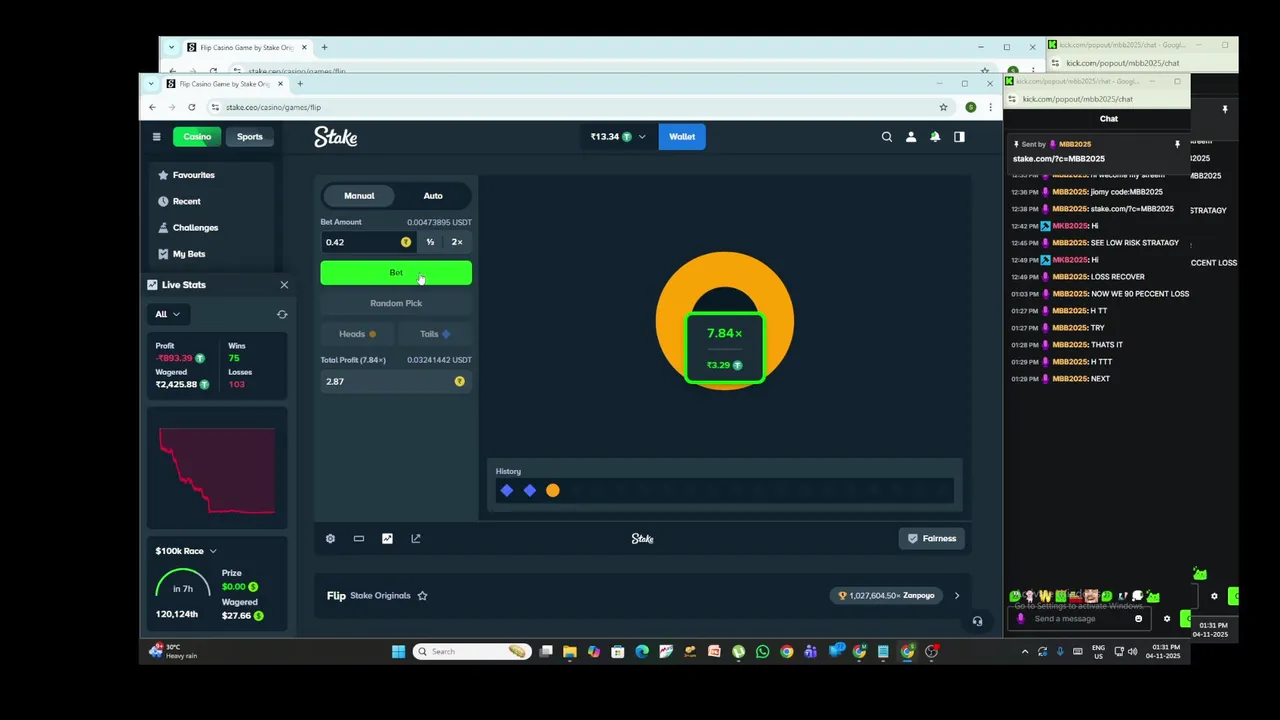Favourite the Flip game star

click(422, 596)
